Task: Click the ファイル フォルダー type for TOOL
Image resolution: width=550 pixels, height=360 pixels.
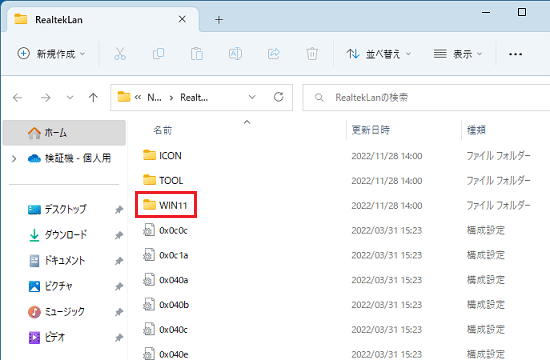Action: pos(498,181)
